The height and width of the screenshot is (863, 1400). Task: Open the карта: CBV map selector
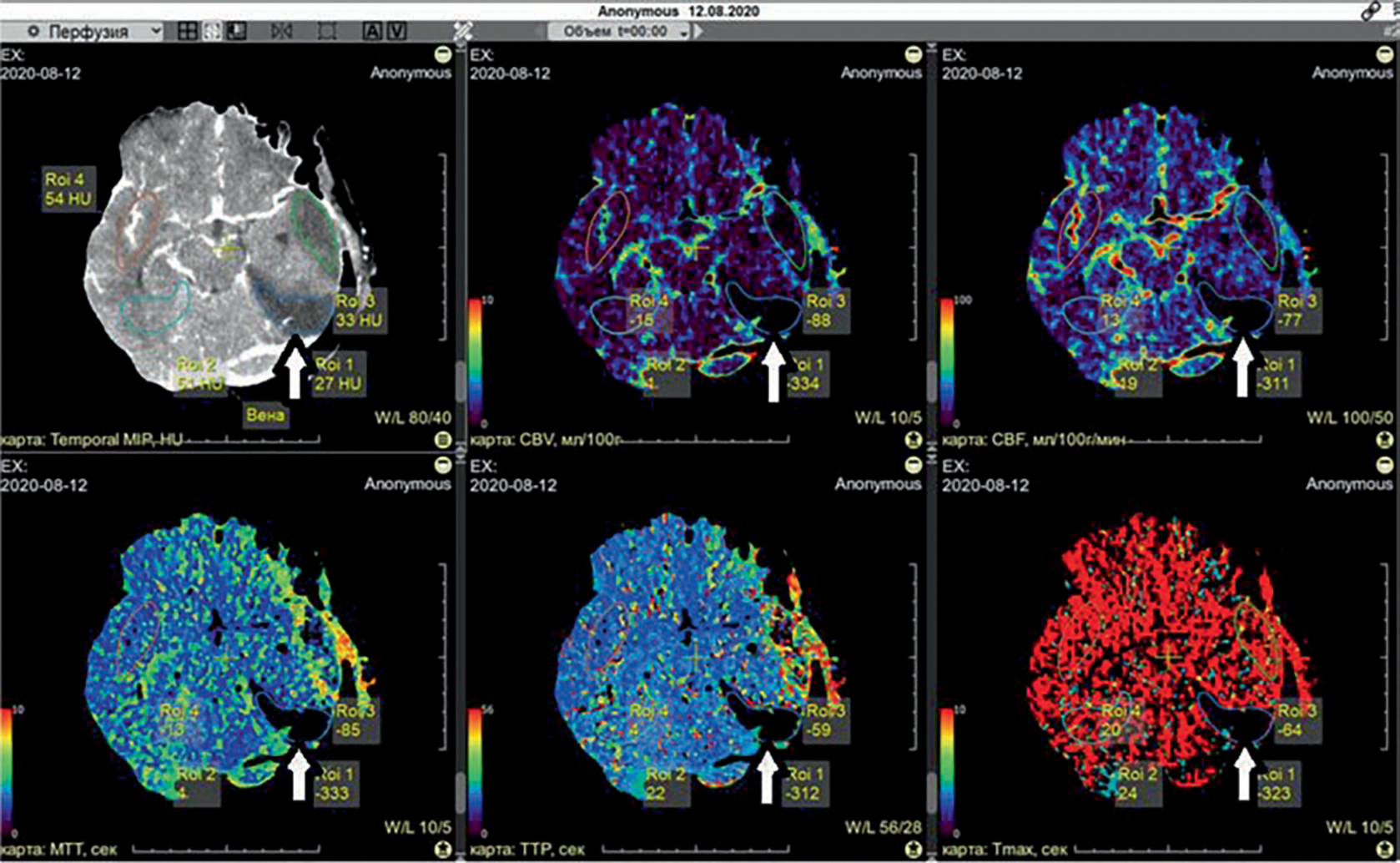coord(547,440)
